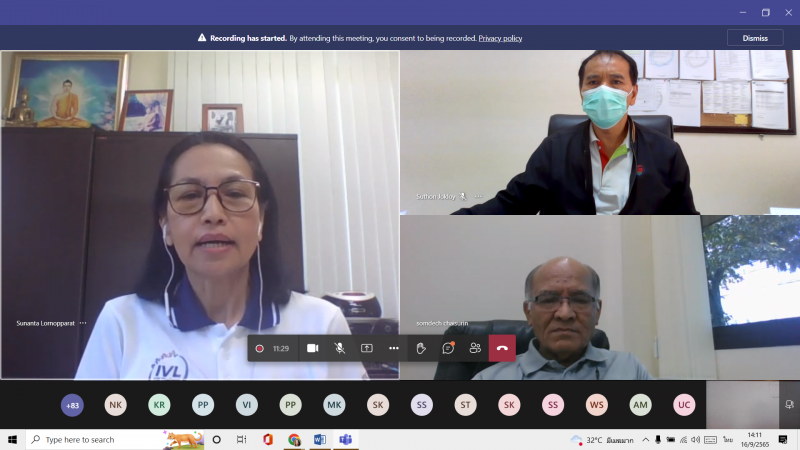Select participant avatar AM
The image size is (800, 450).
point(640,405)
